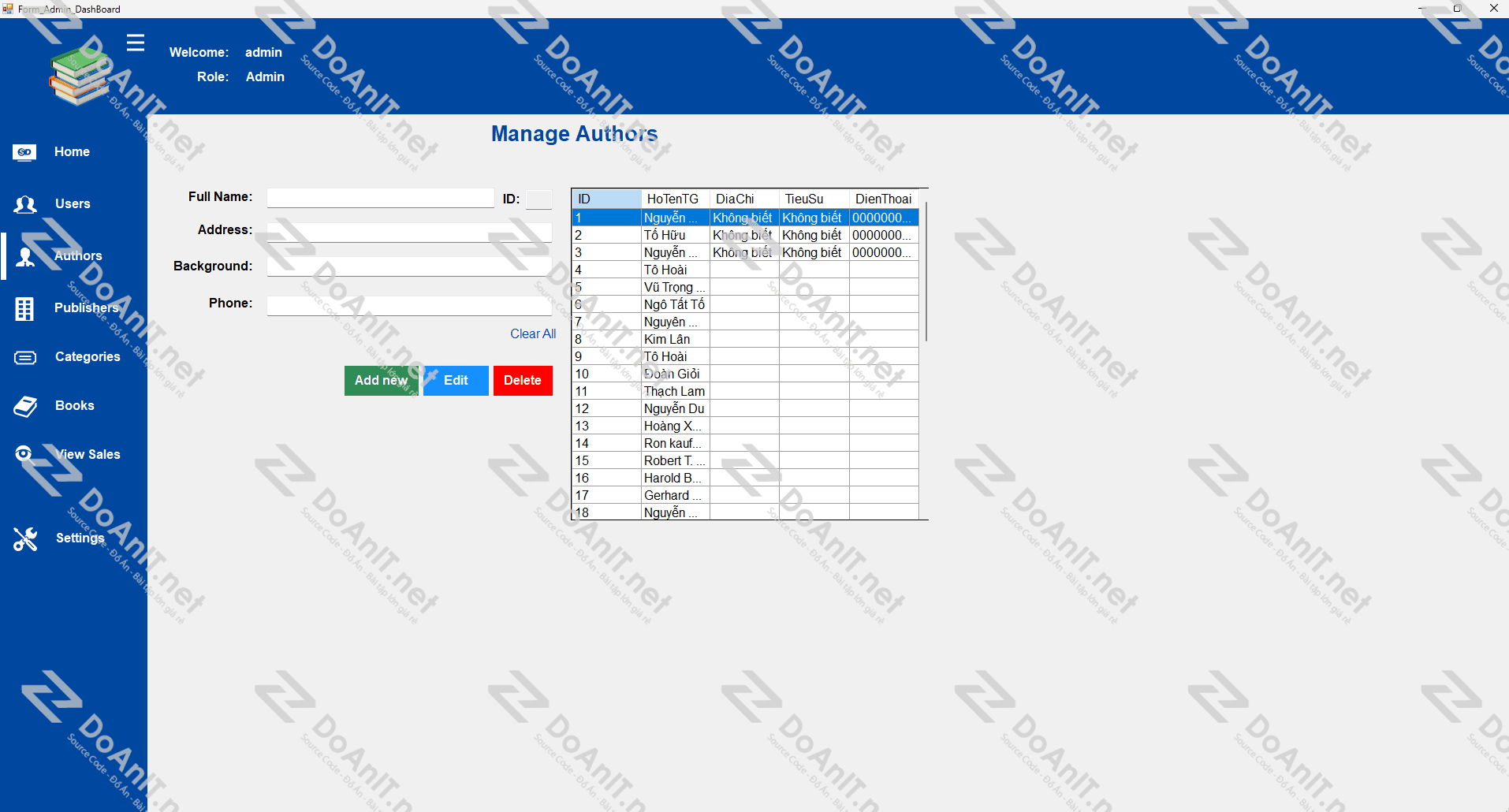Select the Thạch Lam row
The width and height of the screenshot is (1509, 812).
pos(745,391)
